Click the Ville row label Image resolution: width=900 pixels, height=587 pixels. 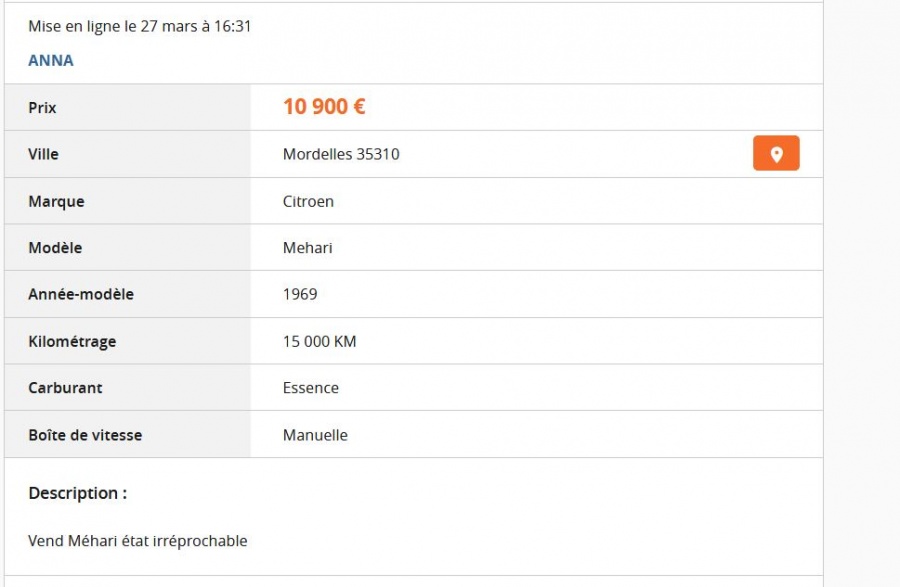pos(44,154)
